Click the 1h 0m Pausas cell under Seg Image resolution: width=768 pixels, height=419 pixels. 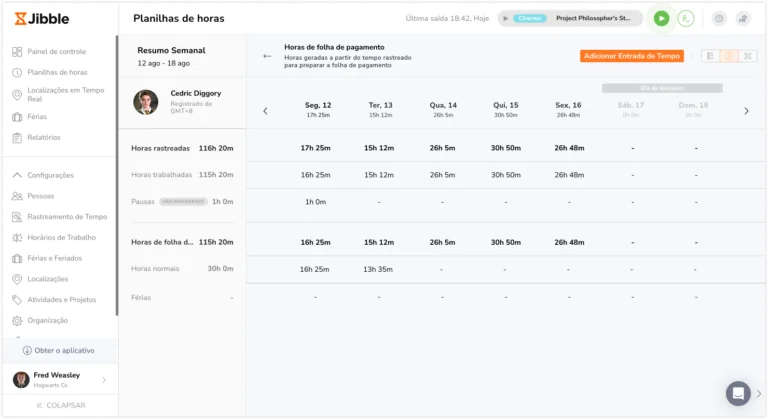315,202
